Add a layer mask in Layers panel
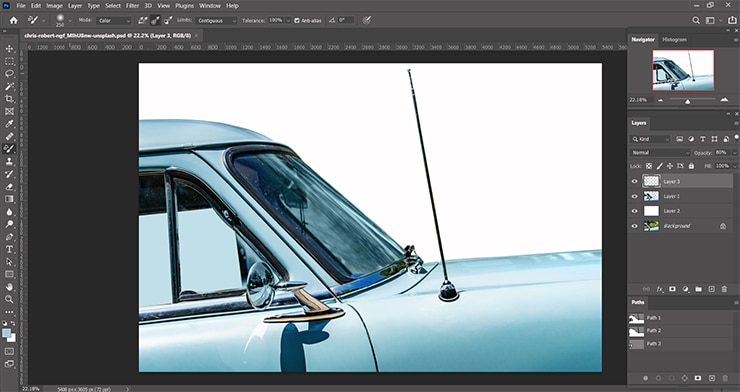This screenshot has height=392, width=740. tap(673, 289)
